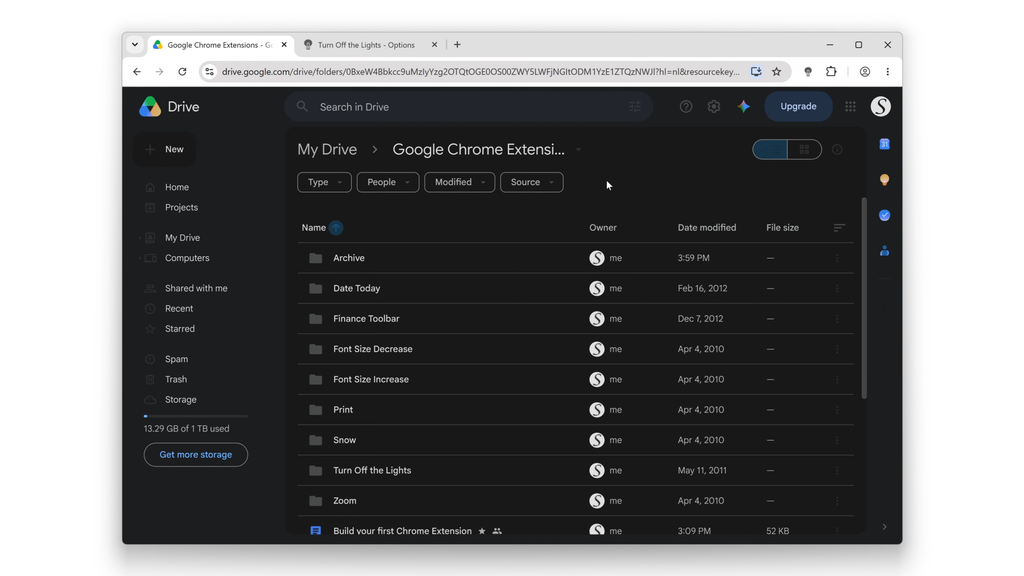Open Storage in sidebar
This screenshot has width=1024, height=576.
tap(180, 400)
